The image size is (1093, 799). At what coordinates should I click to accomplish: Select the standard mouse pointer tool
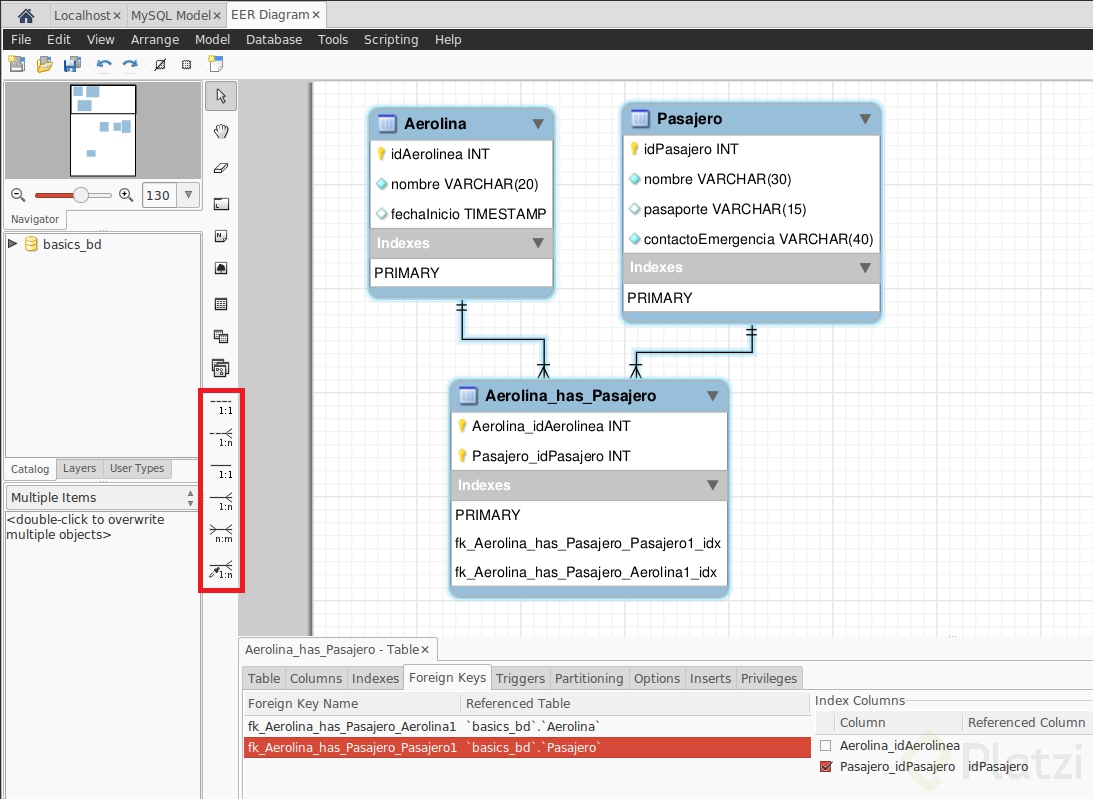[220, 96]
